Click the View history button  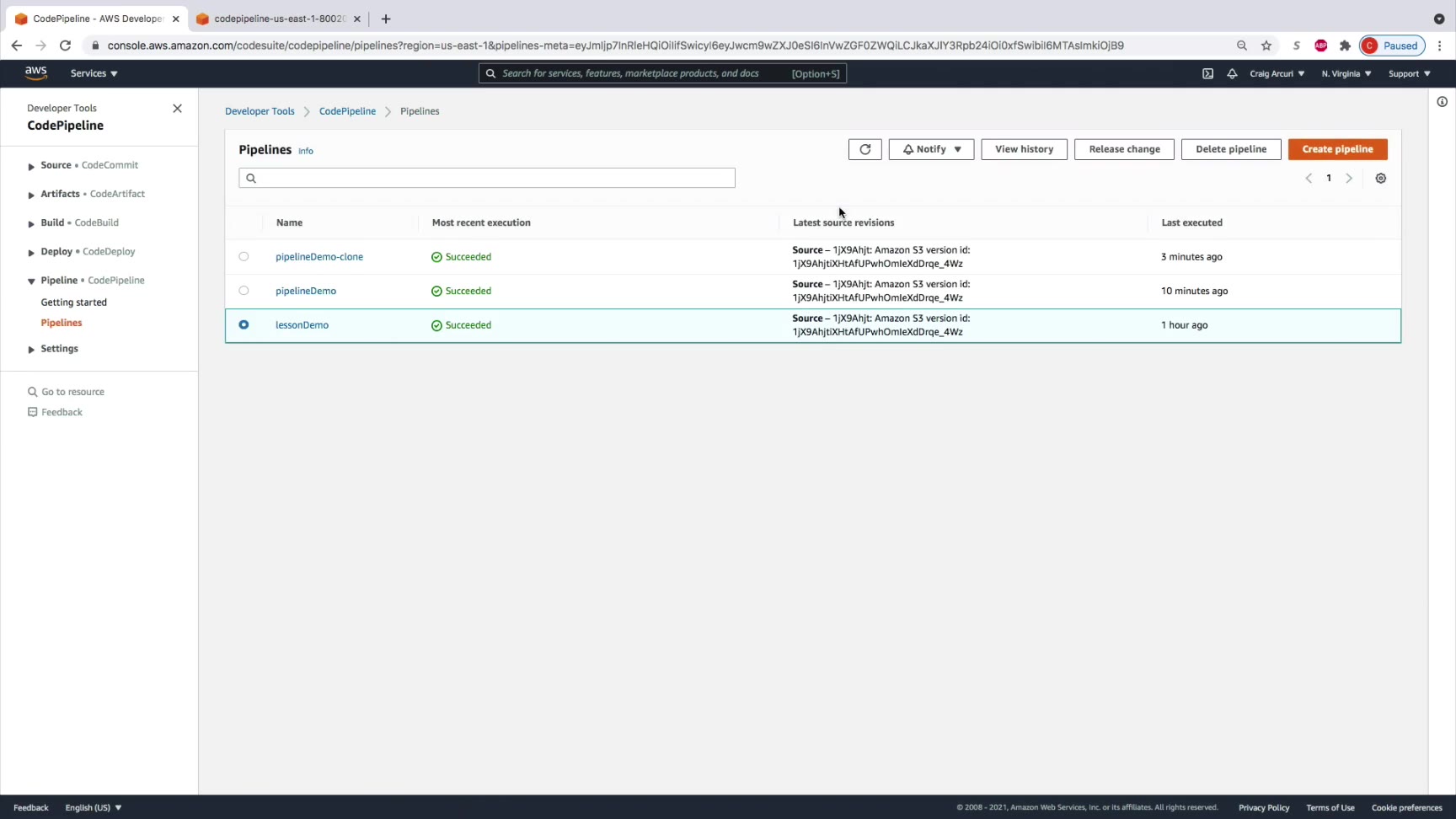click(1024, 149)
